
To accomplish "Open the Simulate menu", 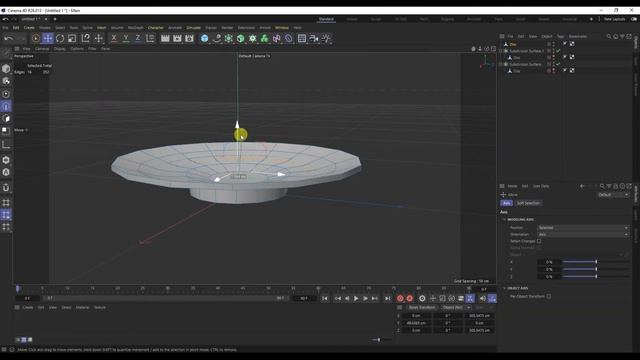I will coord(193,28).
